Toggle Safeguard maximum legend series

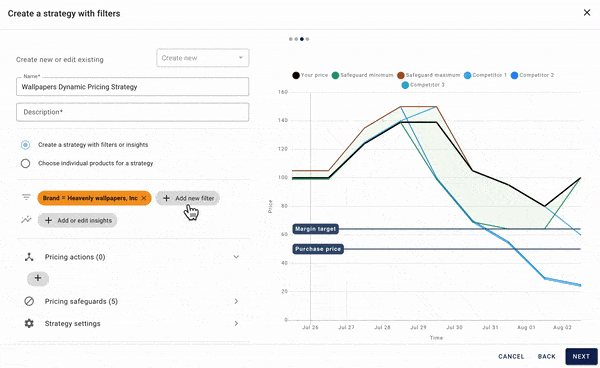click(429, 75)
